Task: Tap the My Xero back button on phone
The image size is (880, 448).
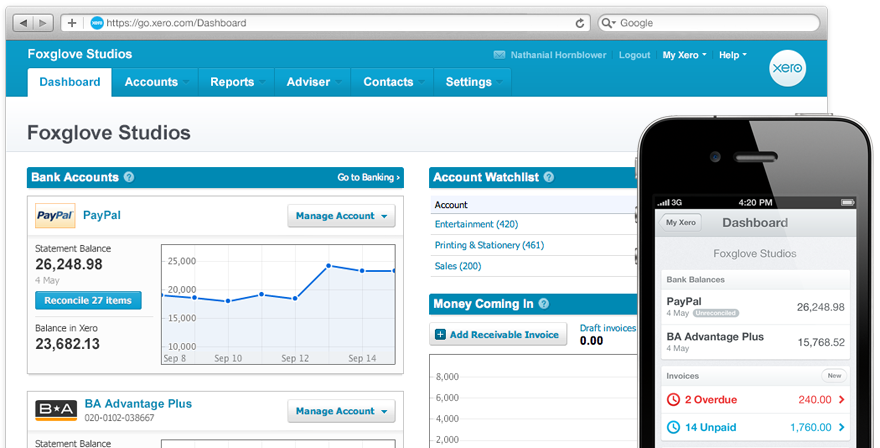Action: 680,223
